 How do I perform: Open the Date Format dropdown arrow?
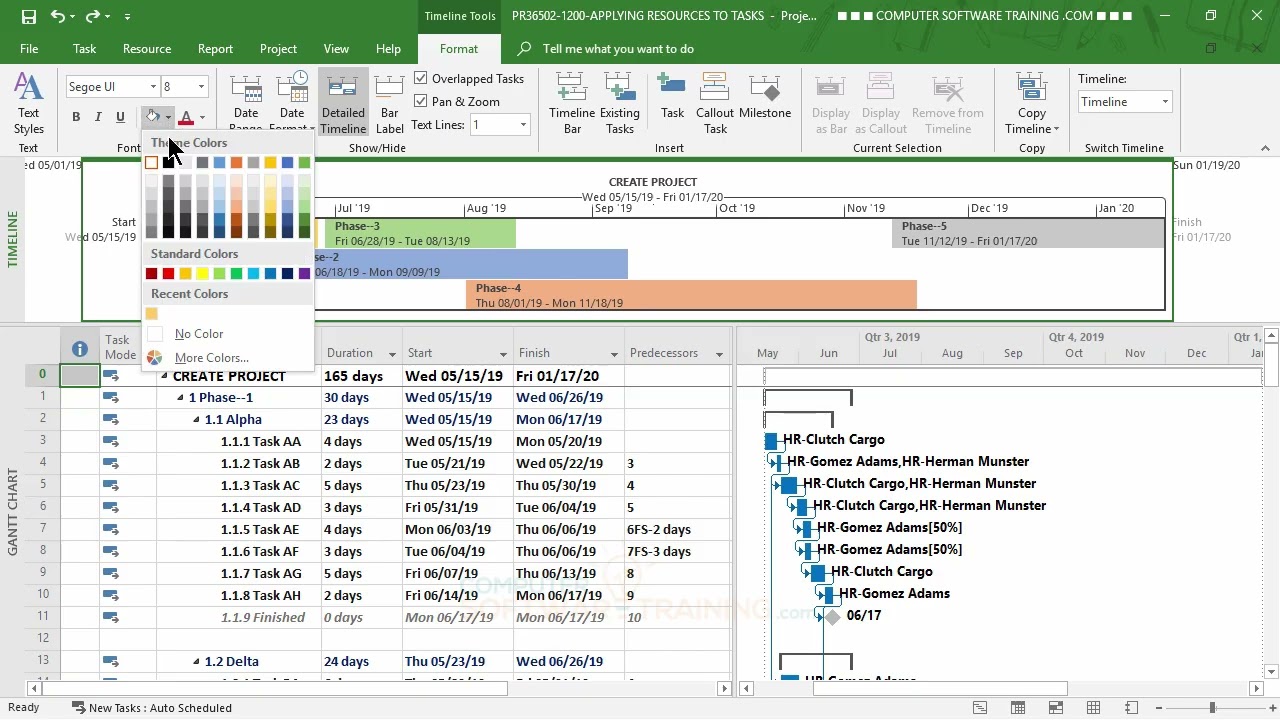click(x=312, y=128)
